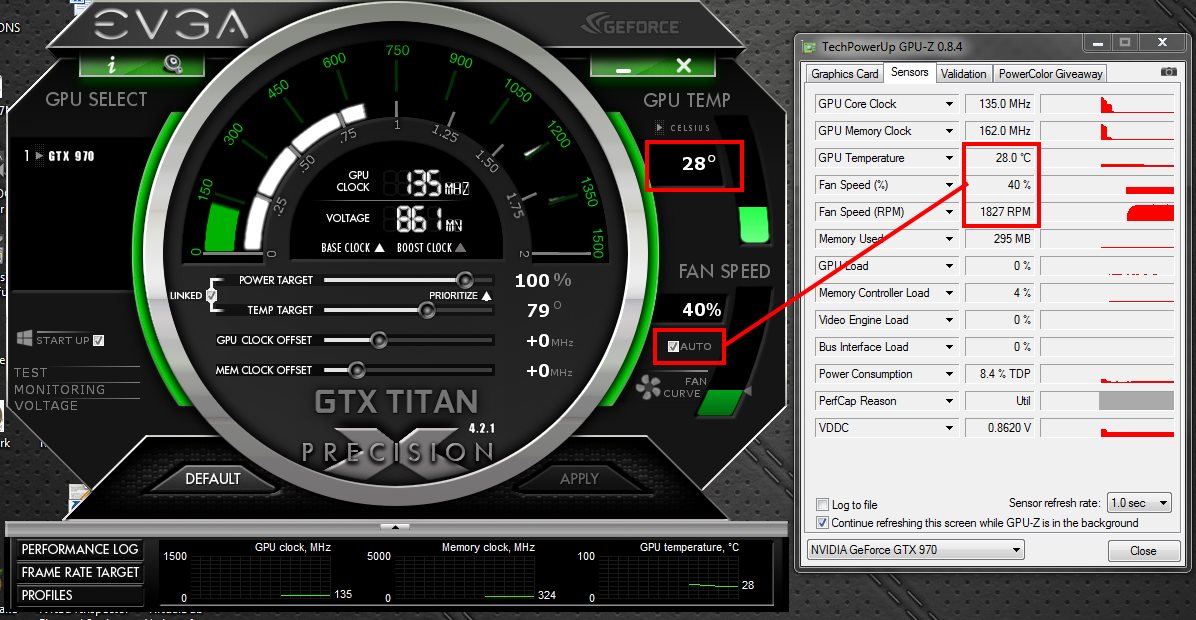Viewport: 1196px width, 620px height.
Task: Open Video Engine Load sensor dropdown
Action: pyautogui.click(x=949, y=320)
